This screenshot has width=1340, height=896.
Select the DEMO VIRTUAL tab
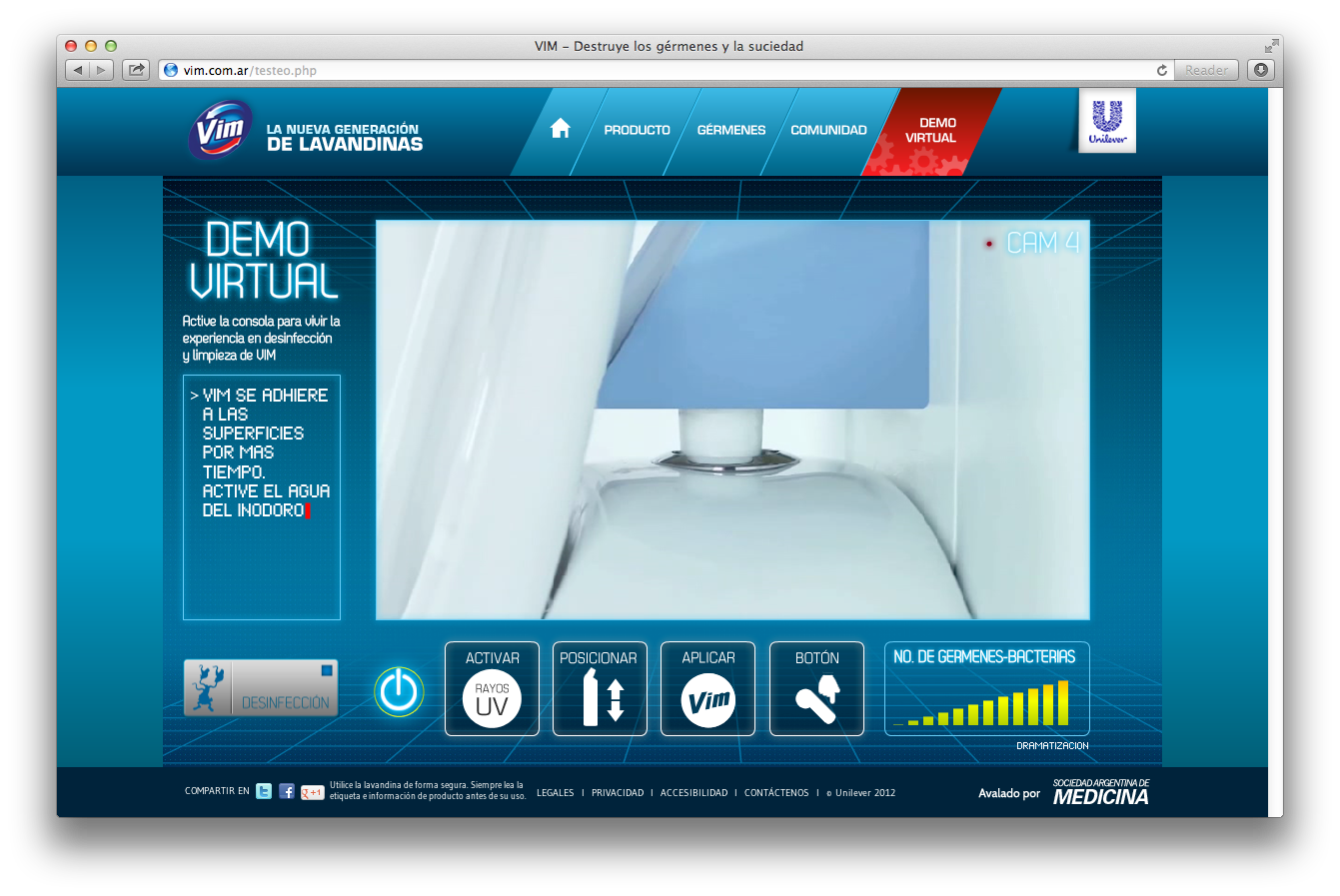pos(930,131)
